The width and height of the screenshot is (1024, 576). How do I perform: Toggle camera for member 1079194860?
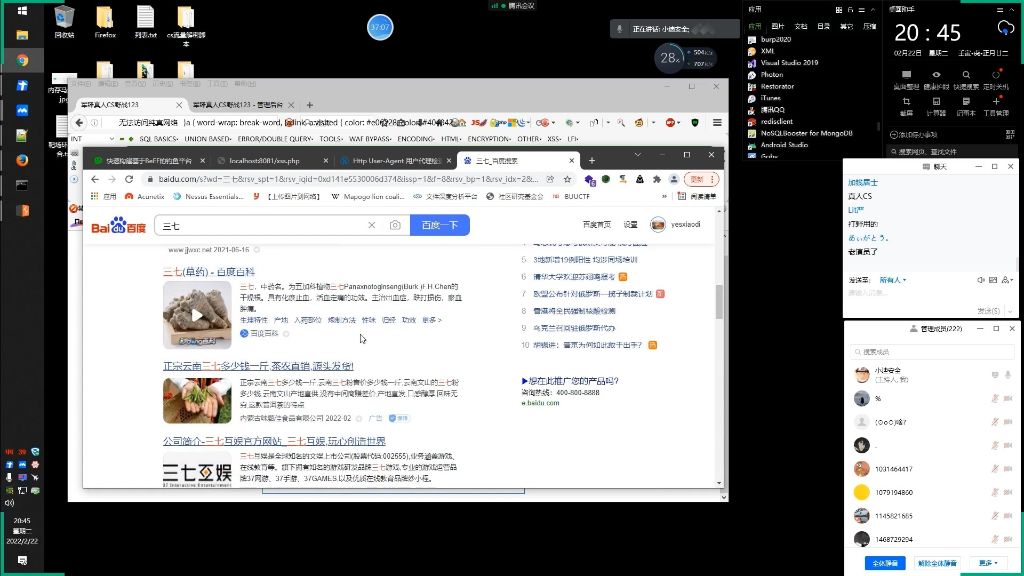pyautogui.click(x=1008, y=492)
